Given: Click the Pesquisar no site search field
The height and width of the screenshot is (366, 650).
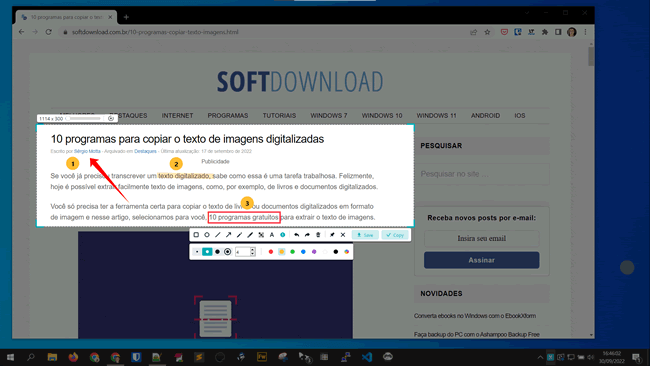Looking at the screenshot, I should coord(482,174).
